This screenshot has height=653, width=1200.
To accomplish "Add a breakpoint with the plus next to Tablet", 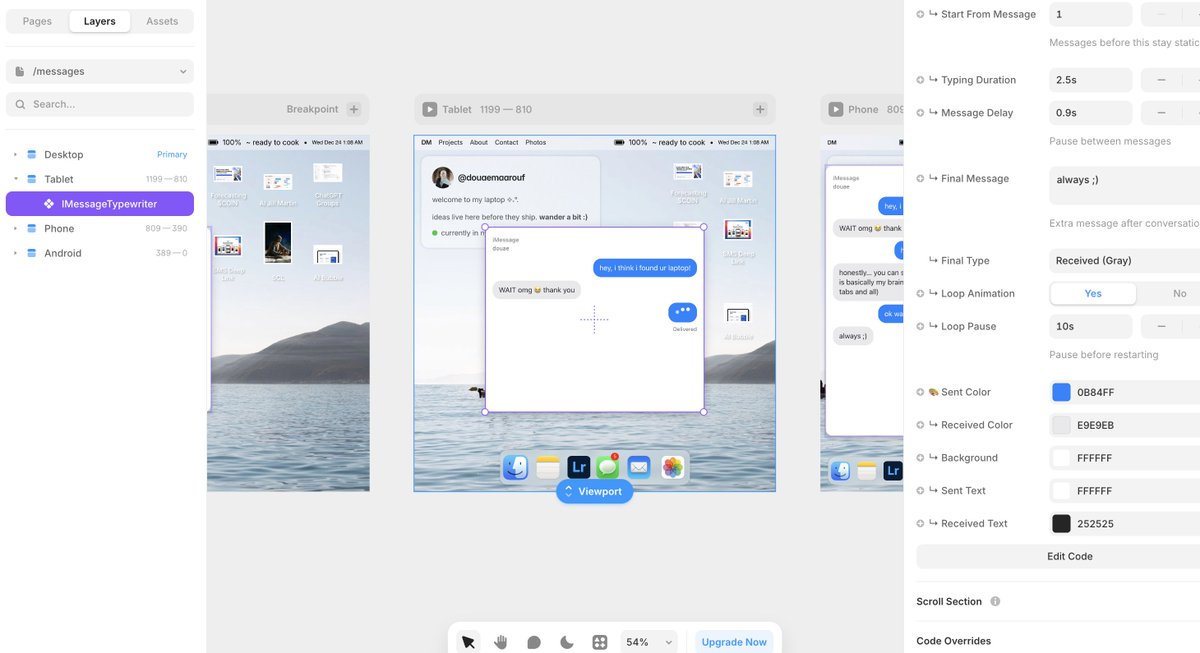I will click(760, 110).
